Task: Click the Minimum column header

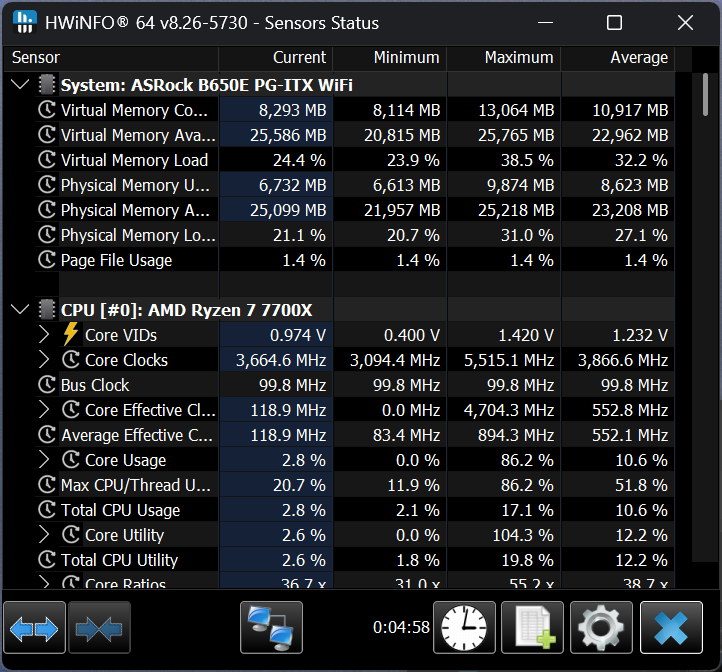Action: tap(390, 58)
